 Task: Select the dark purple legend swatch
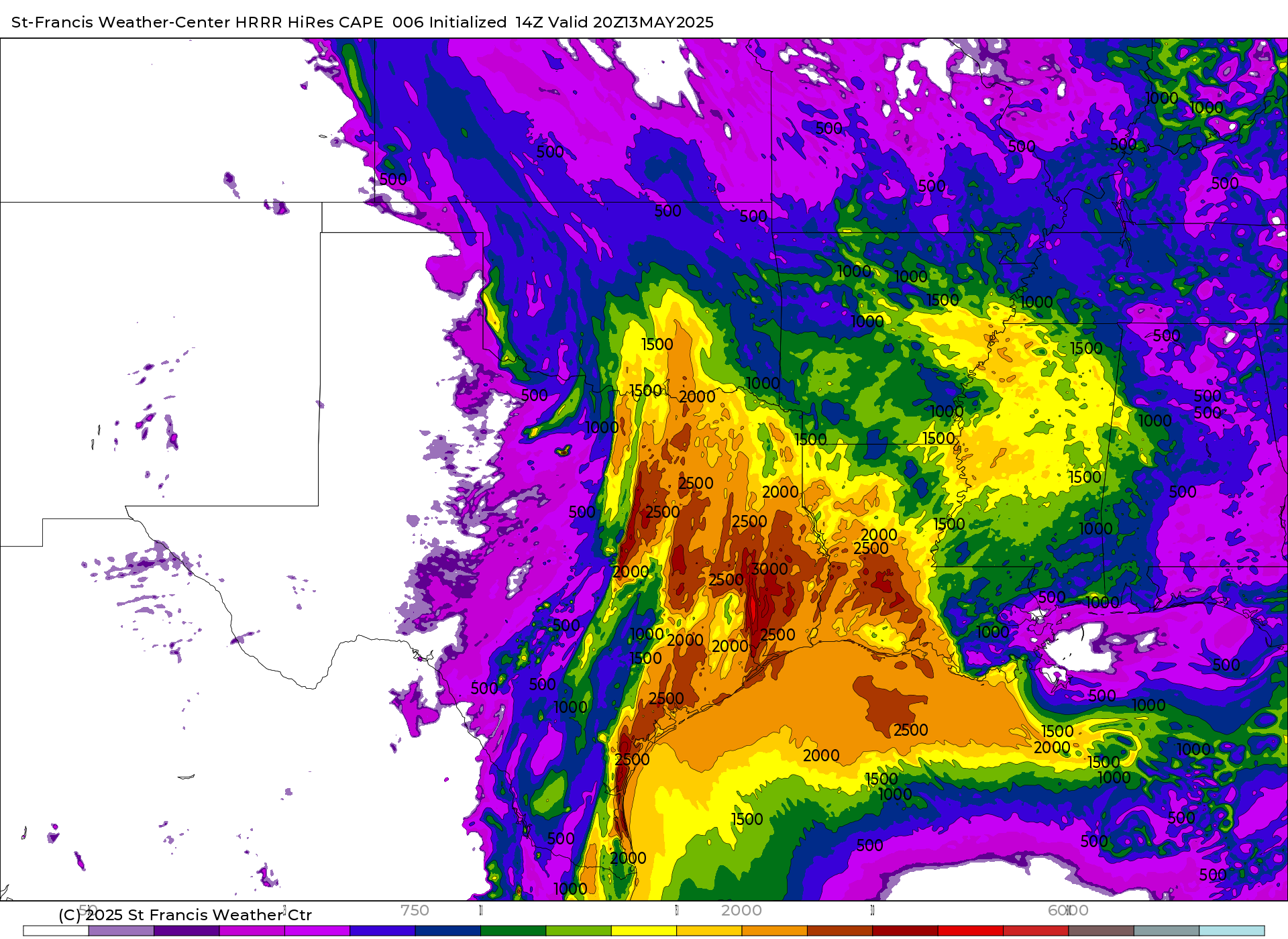[186, 931]
